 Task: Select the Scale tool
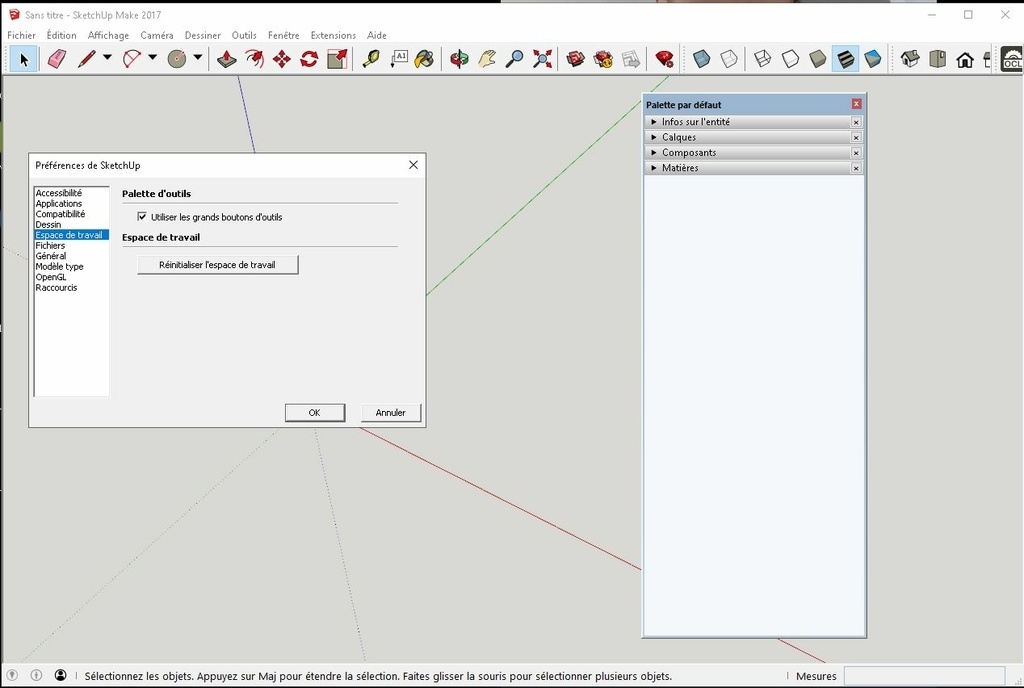pyautogui.click(x=337, y=59)
